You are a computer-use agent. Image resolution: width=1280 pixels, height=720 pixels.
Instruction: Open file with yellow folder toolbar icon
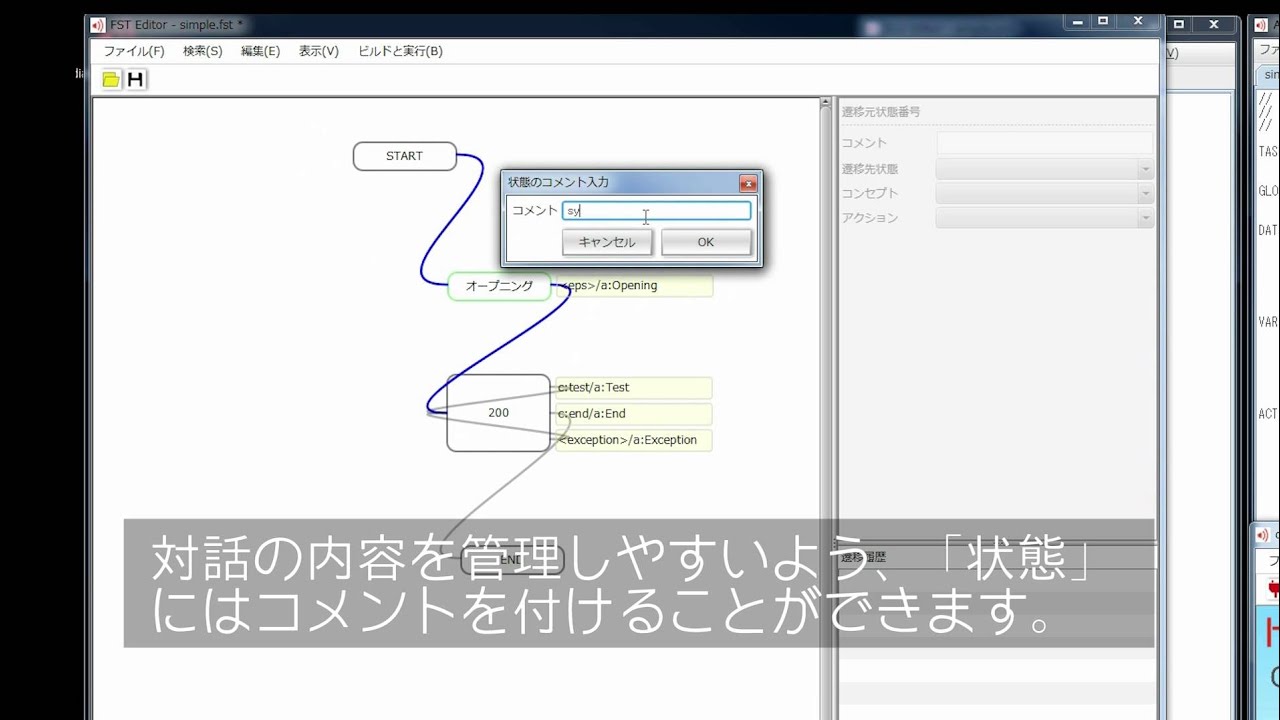point(111,79)
